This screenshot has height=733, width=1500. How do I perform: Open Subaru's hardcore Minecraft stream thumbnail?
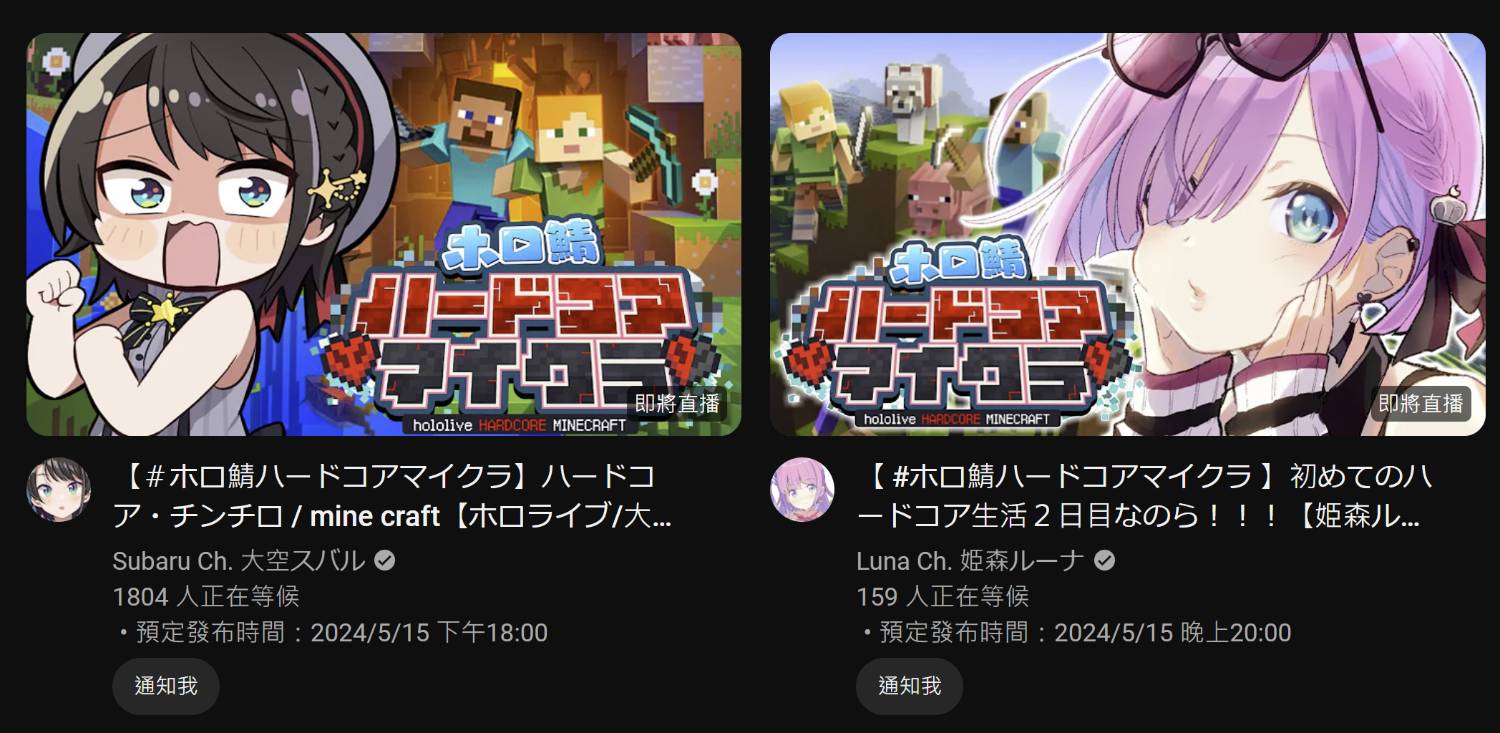(x=384, y=235)
